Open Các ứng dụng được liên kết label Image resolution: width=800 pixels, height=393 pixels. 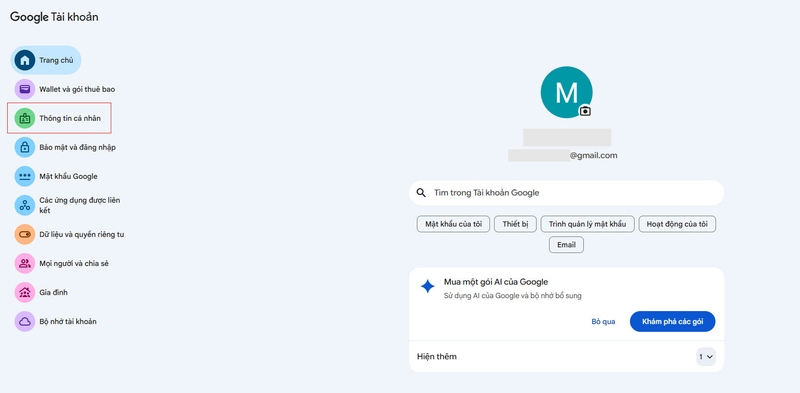pos(80,205)
